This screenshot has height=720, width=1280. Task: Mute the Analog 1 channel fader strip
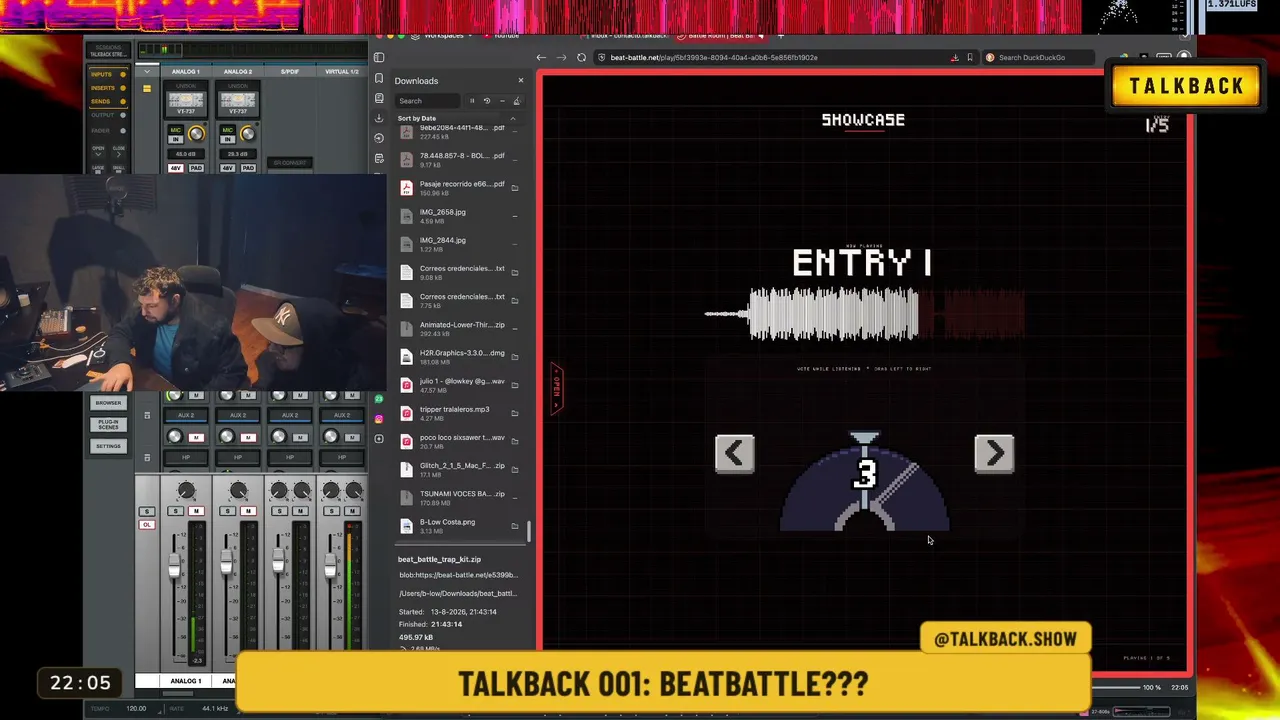pos(196,511)
